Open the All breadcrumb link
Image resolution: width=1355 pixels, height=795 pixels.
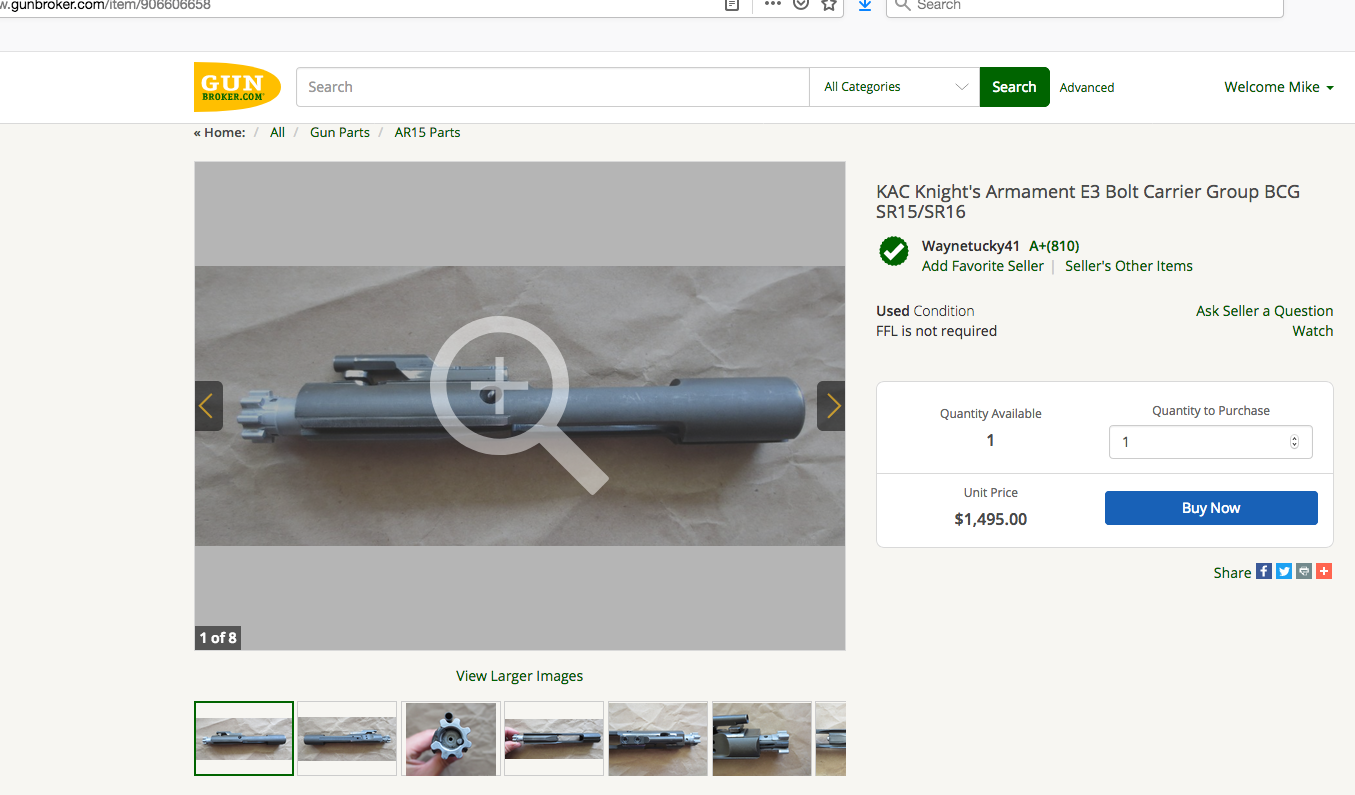click(277, 132)
